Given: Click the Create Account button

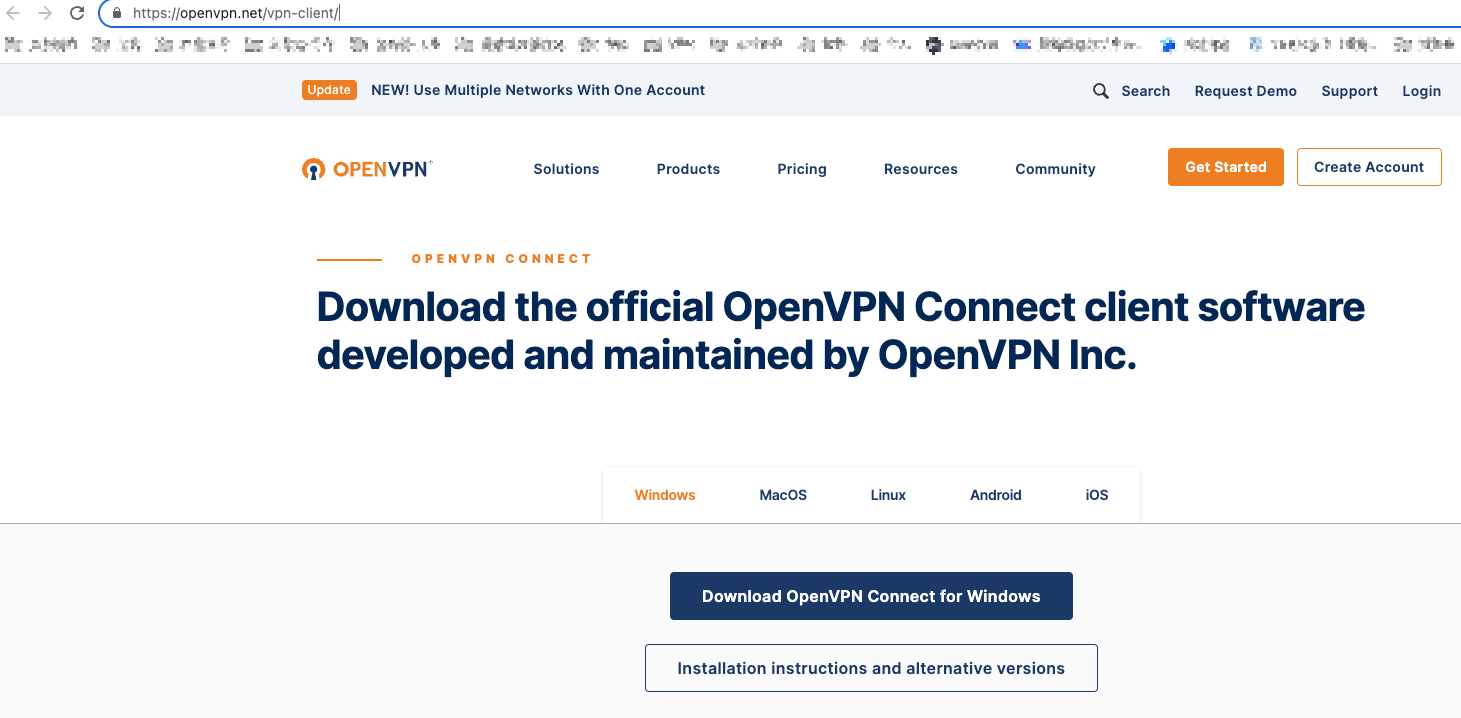Looking at the screenshot, I should point(1369,167).
